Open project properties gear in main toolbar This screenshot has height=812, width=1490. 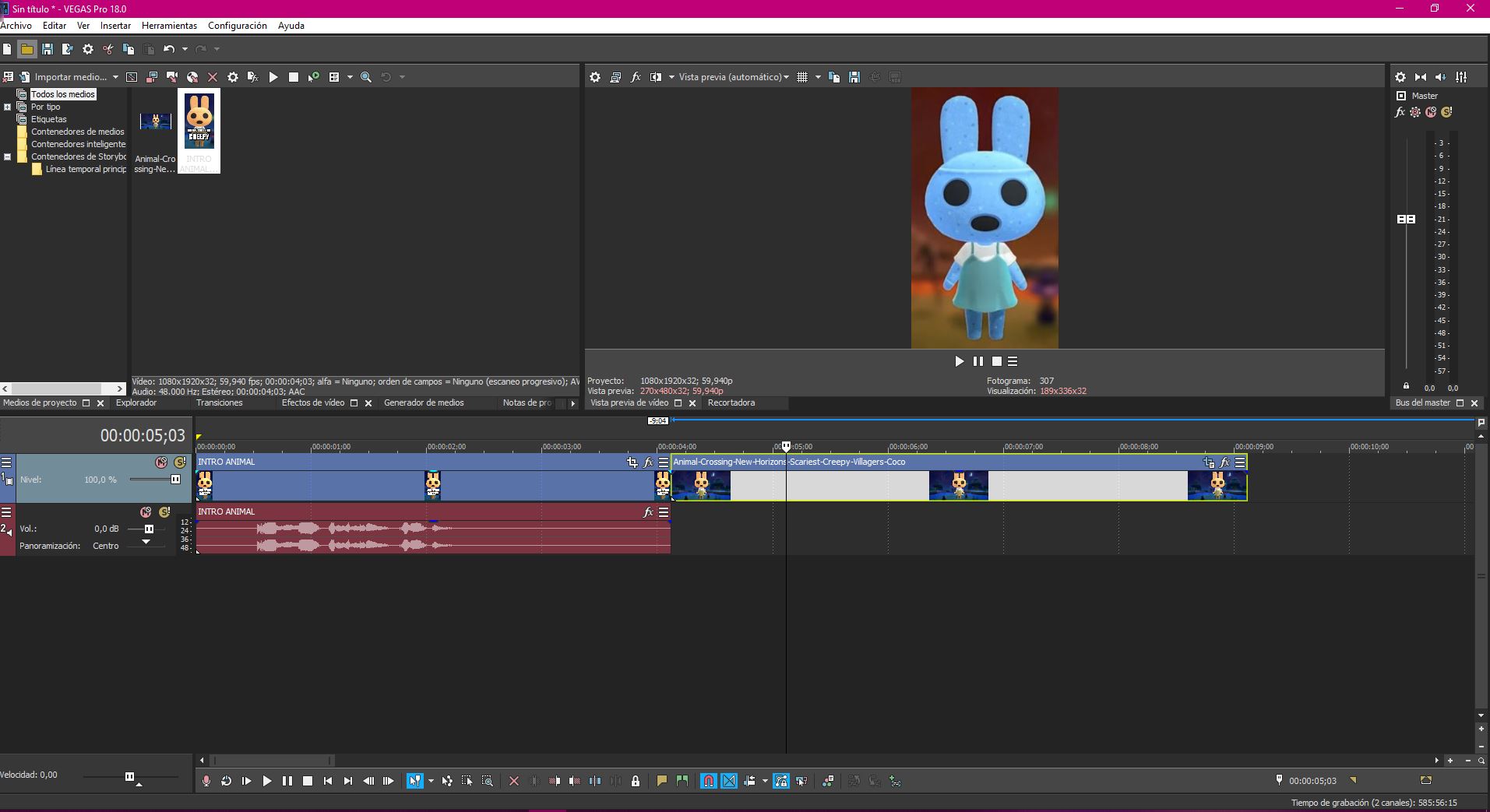coord(88,49)
